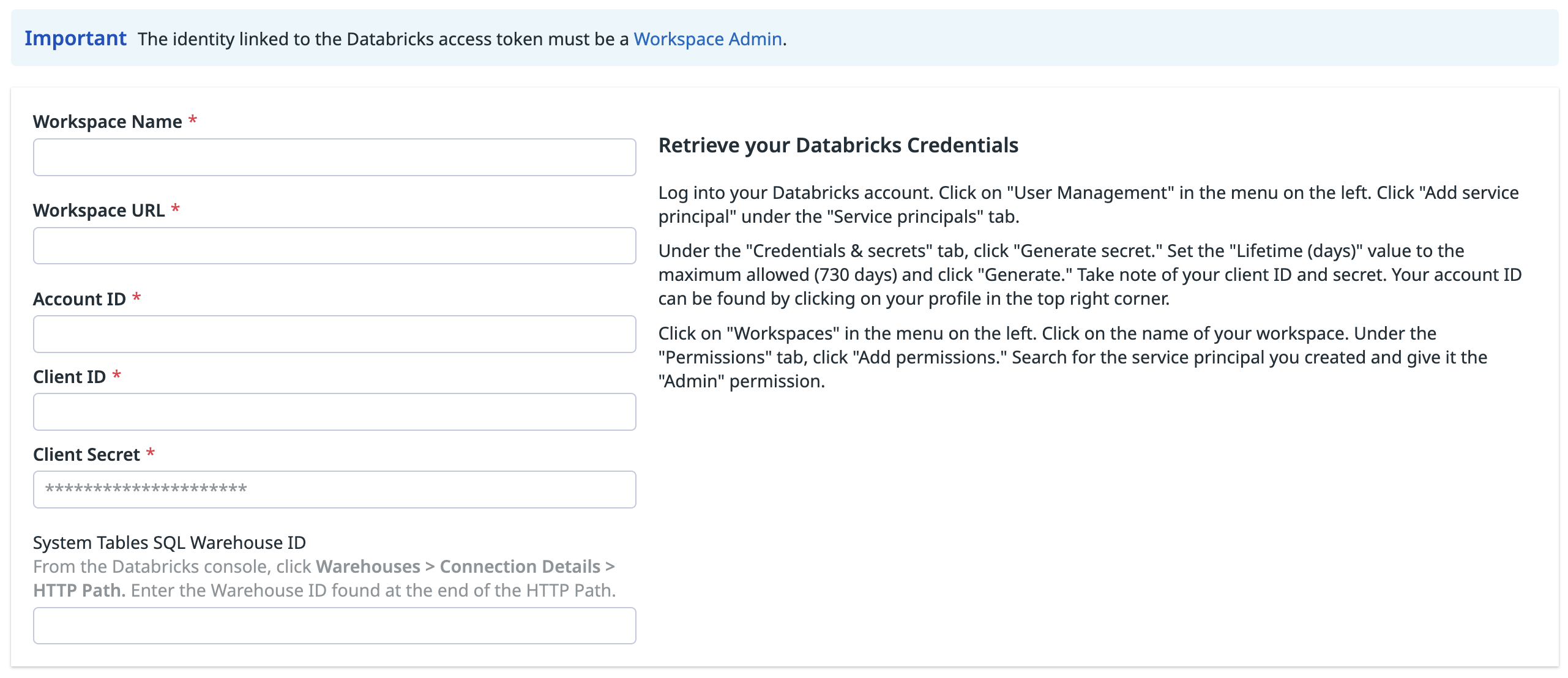Click the System Tables SQL Warehouse ID label

point(171,542)
